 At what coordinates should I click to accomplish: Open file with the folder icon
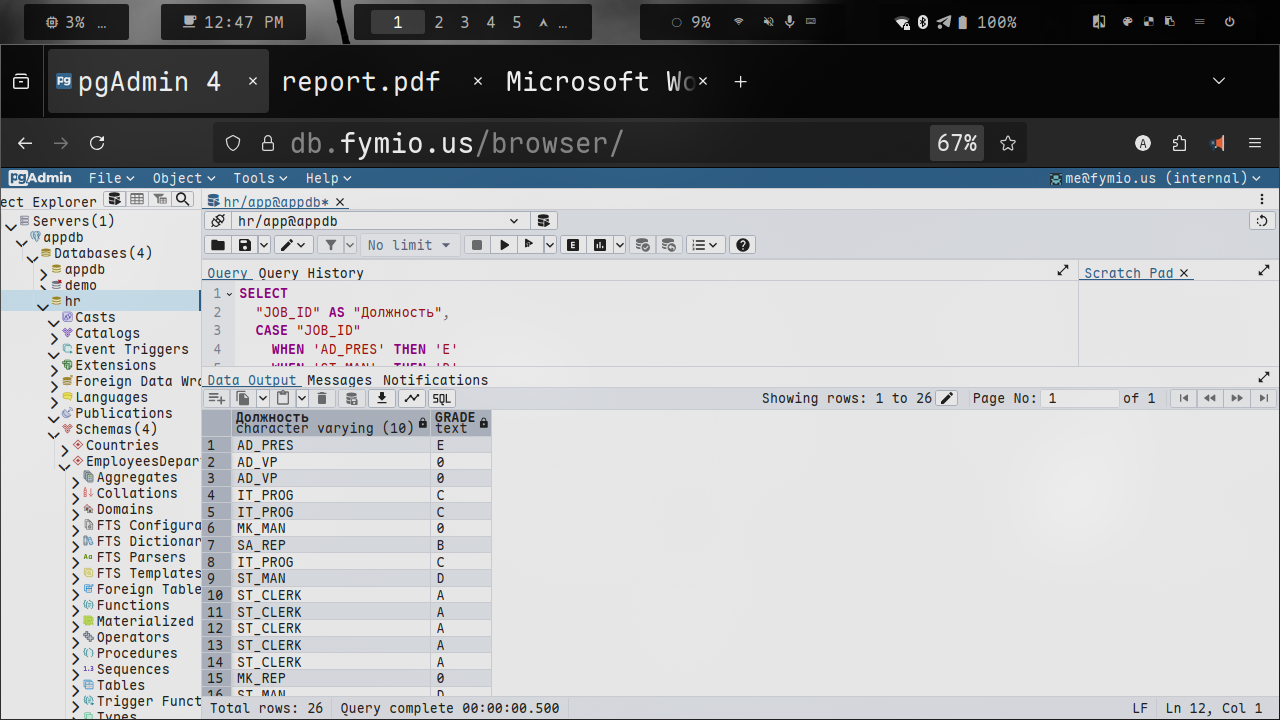point(217,245)
